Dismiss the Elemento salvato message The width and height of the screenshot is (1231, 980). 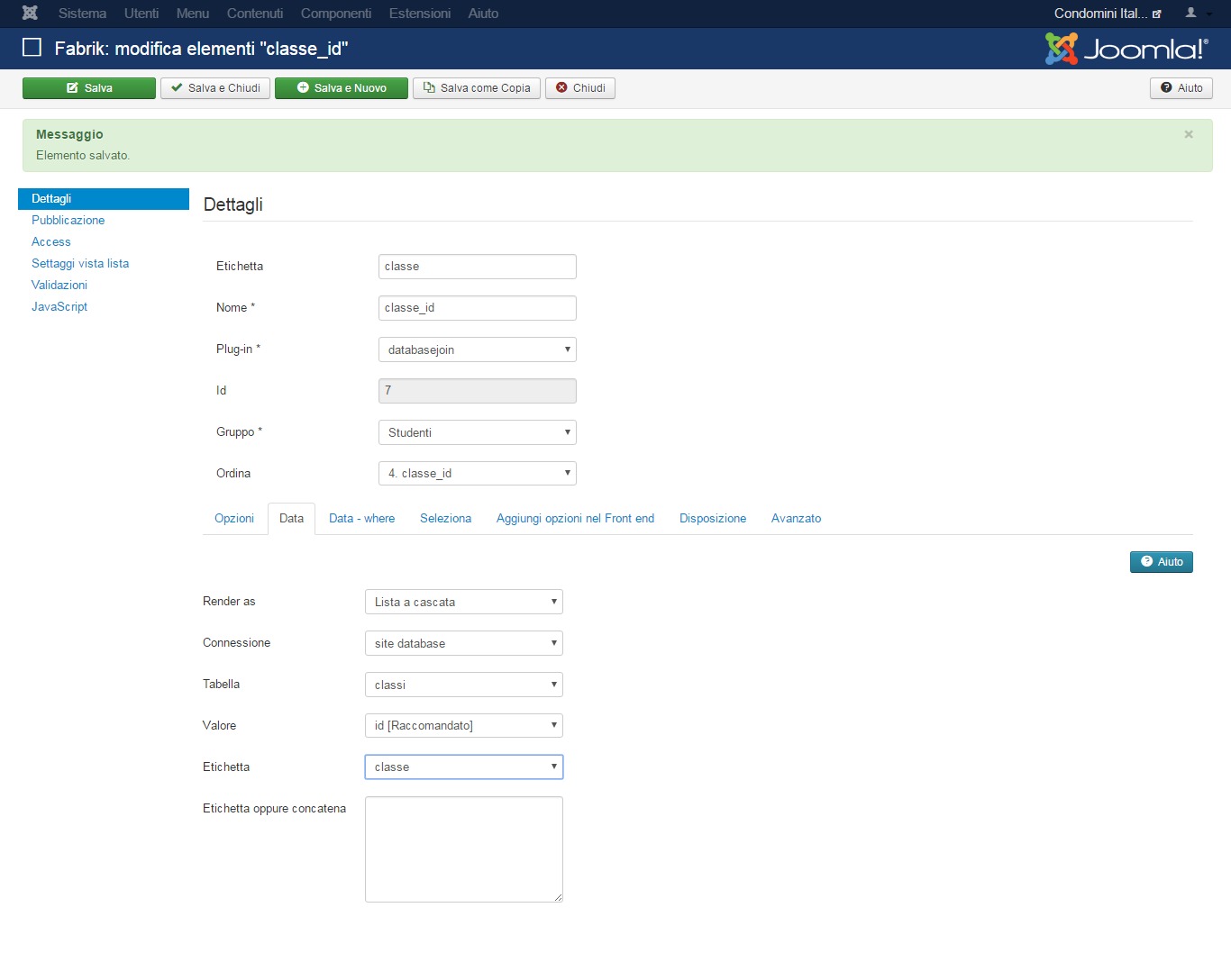(x=1188, y=133)
